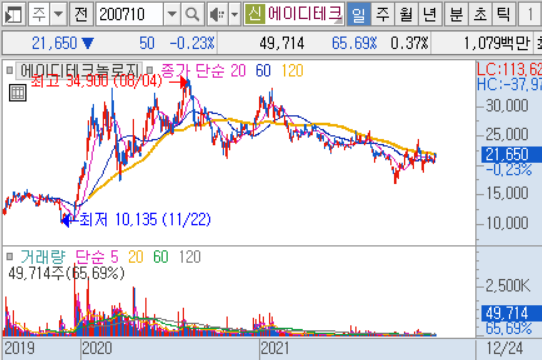Click the 2021 time axis label
The image size is (542, 360).
click(x=275, y=348)
